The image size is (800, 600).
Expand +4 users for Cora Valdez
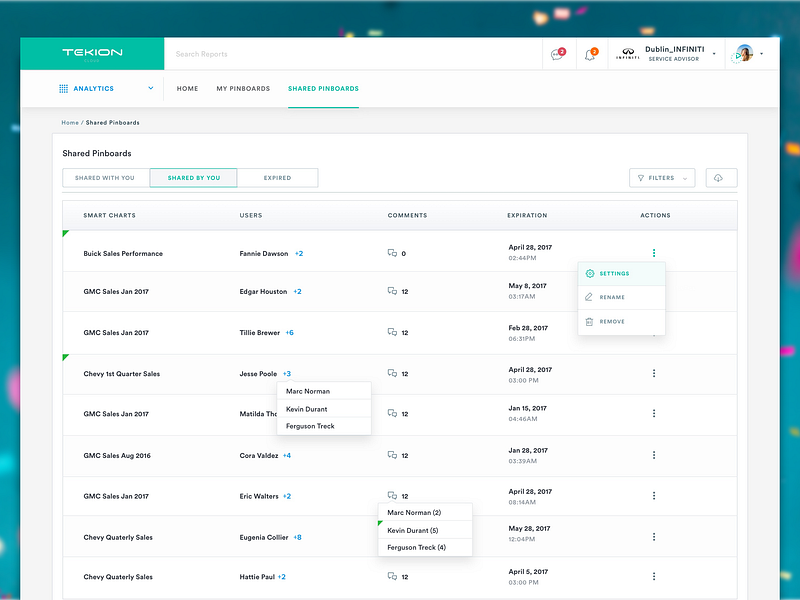[x=287, y=456]
